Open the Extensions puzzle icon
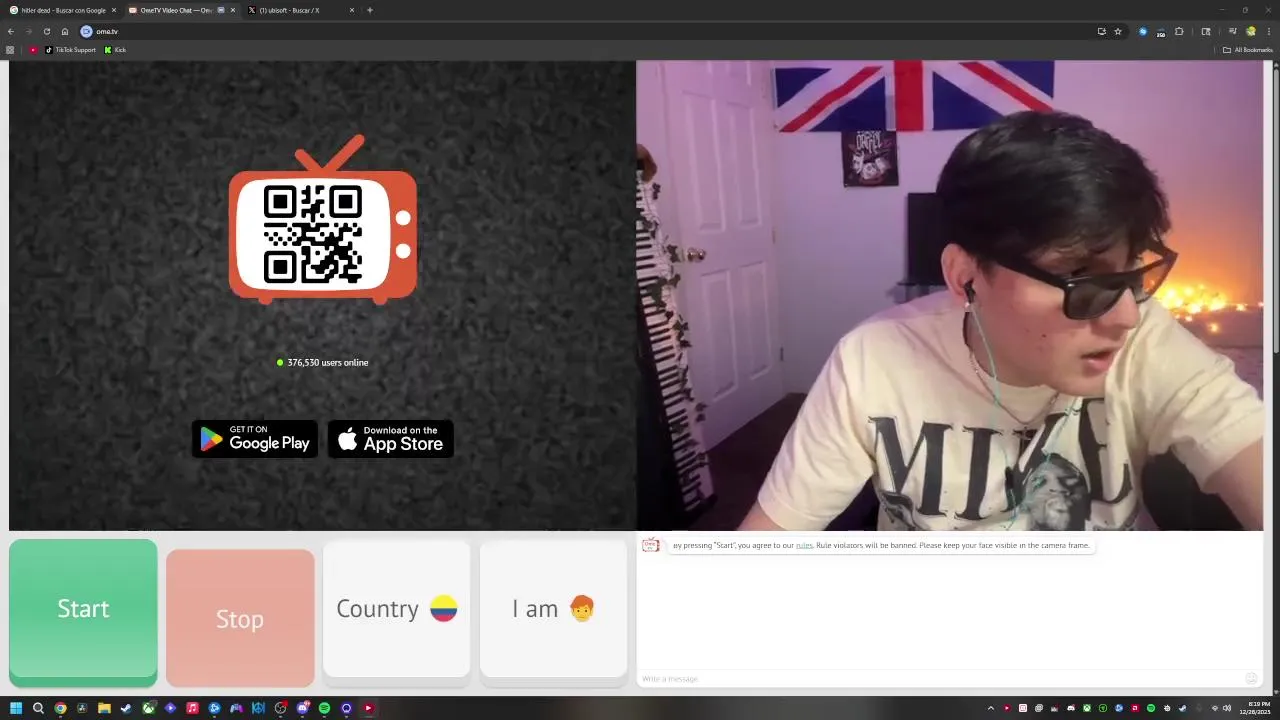The width and height of the screenshot is (1280, 720). click(x=1179, y=31)
